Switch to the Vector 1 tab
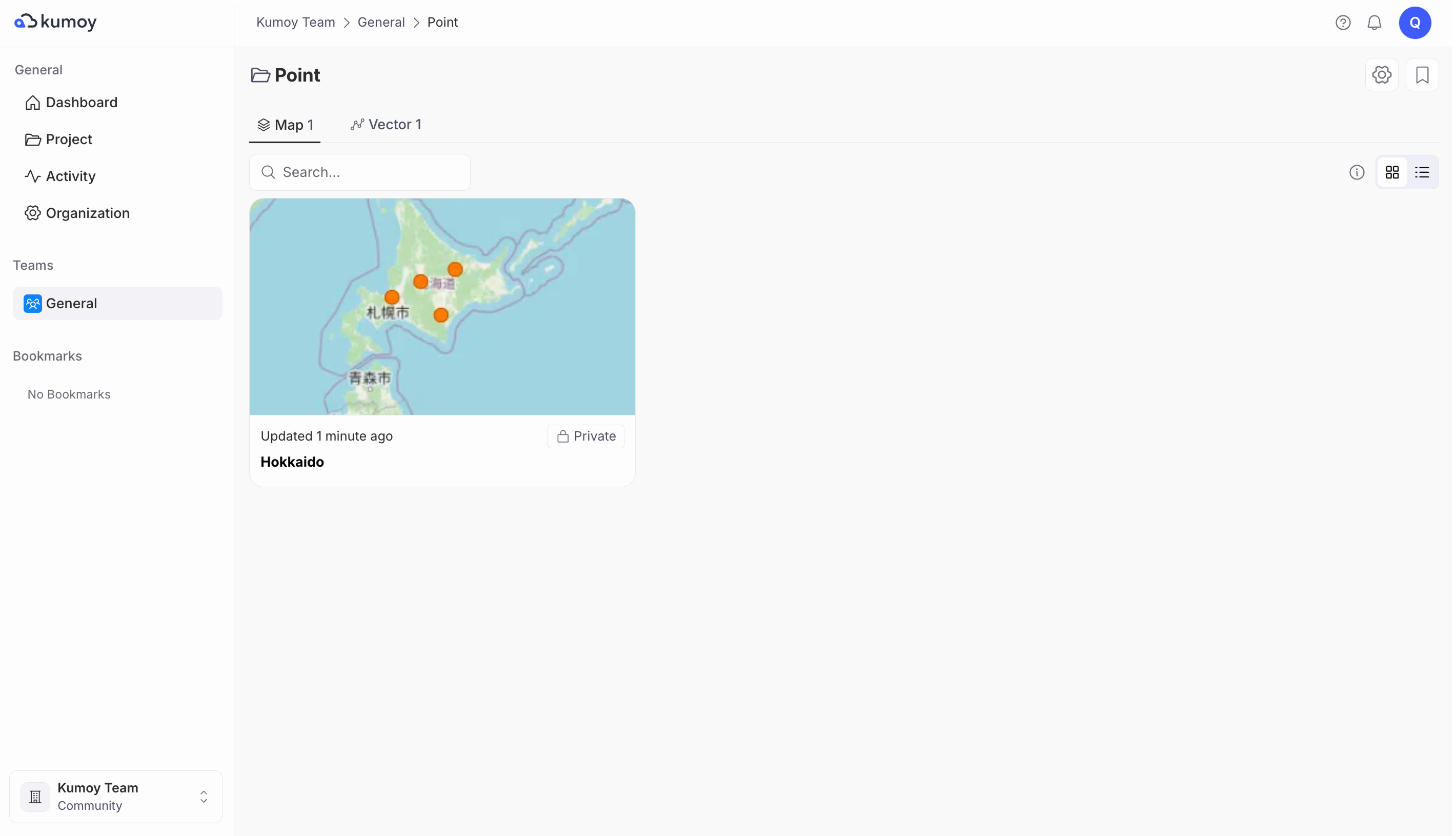The width and height of the screenshot is (1456, 836). point(386,124)
